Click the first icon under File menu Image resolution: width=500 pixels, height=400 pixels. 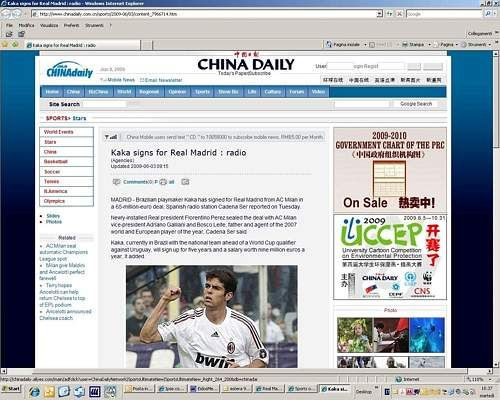tap(9, 34)
